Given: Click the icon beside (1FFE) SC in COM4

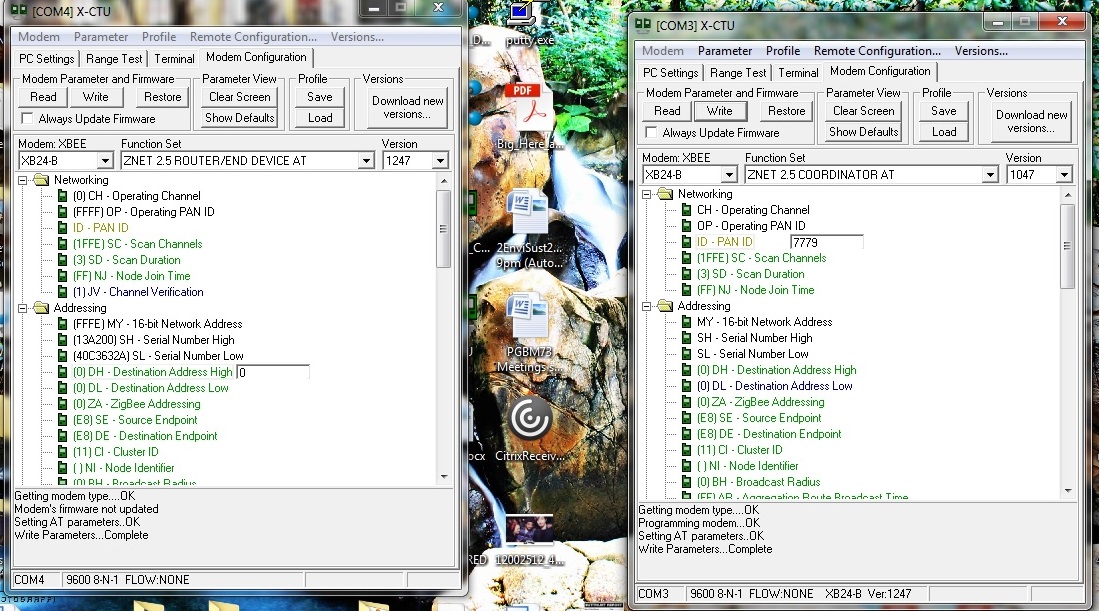Looking at the screenshot, I should click(62, 244).
